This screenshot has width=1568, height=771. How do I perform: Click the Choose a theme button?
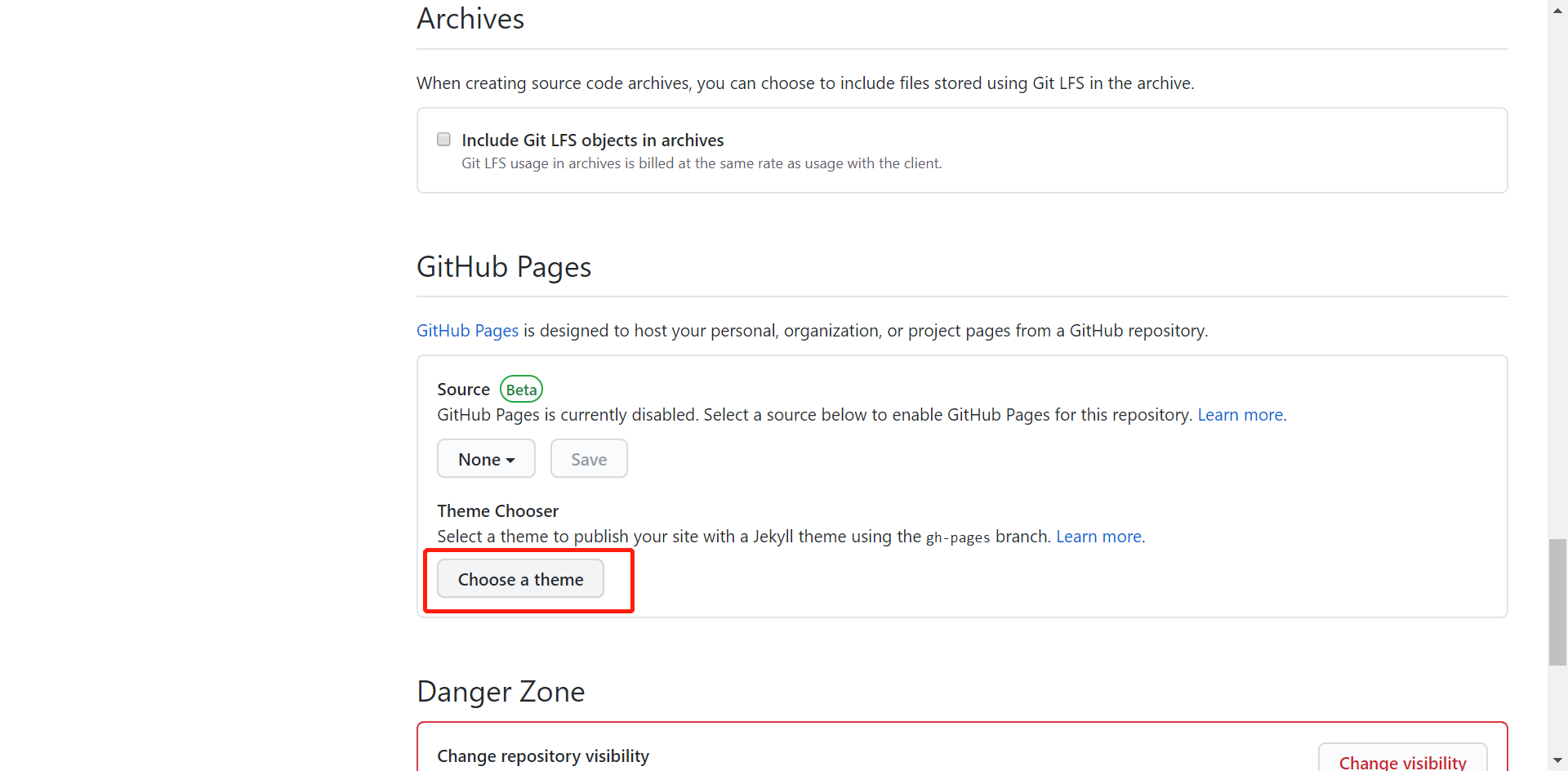(x=521, y=579)
